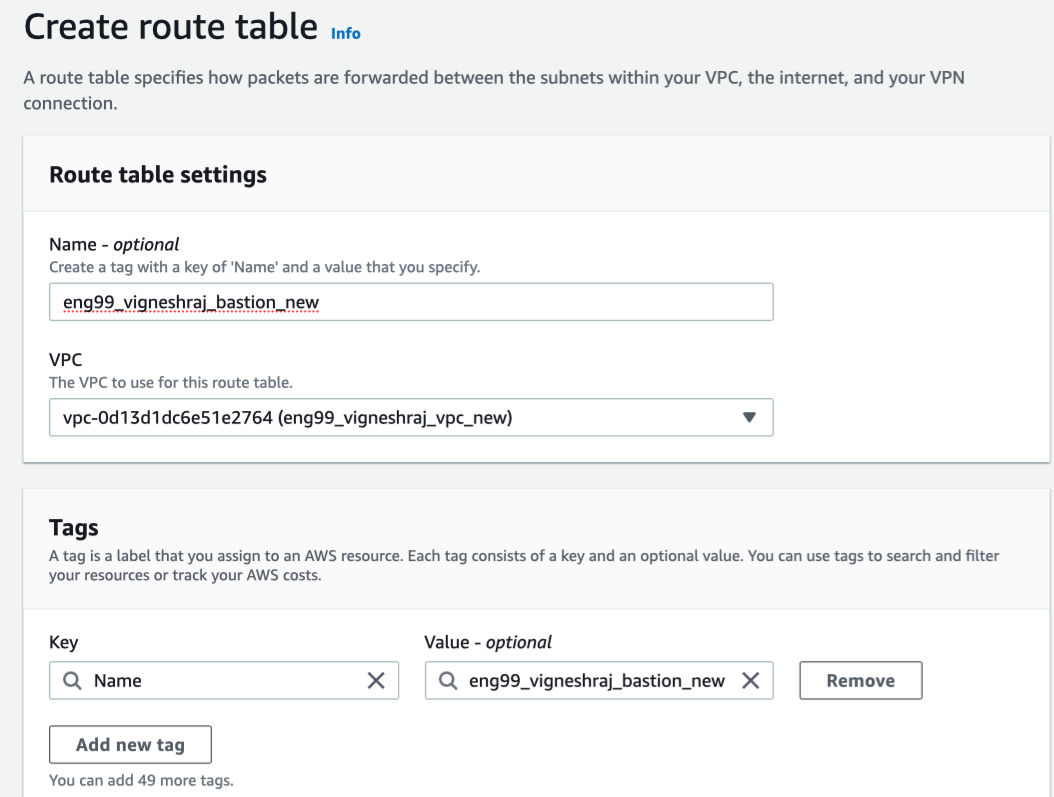Viewport: 1054px width, 797px height.
Task: Click the tag Value text eng99_vigneshraj_bastion_new
Action: pyautogui.click(x=597, y=681)
